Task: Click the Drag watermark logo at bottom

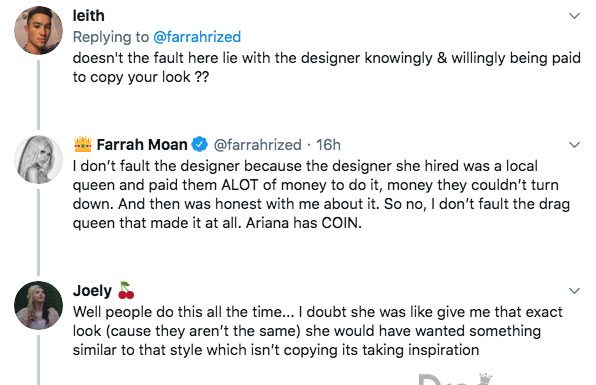Action: click(456, 379)
